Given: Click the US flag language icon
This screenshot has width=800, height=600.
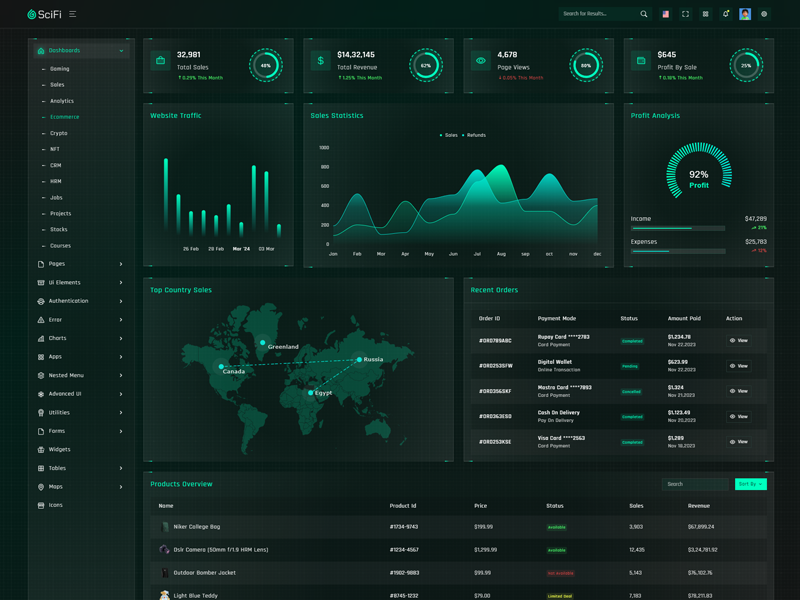Looking at the screenshot, I should coord(665,14).
